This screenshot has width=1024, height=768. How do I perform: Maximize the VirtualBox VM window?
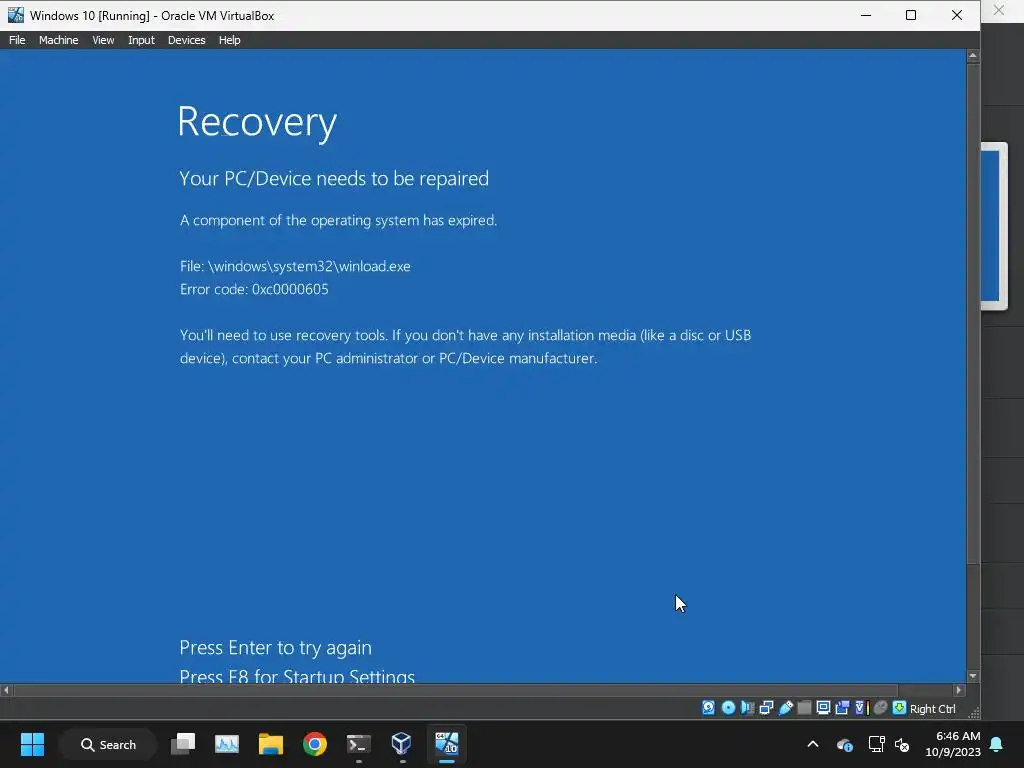tap(911, 15)
